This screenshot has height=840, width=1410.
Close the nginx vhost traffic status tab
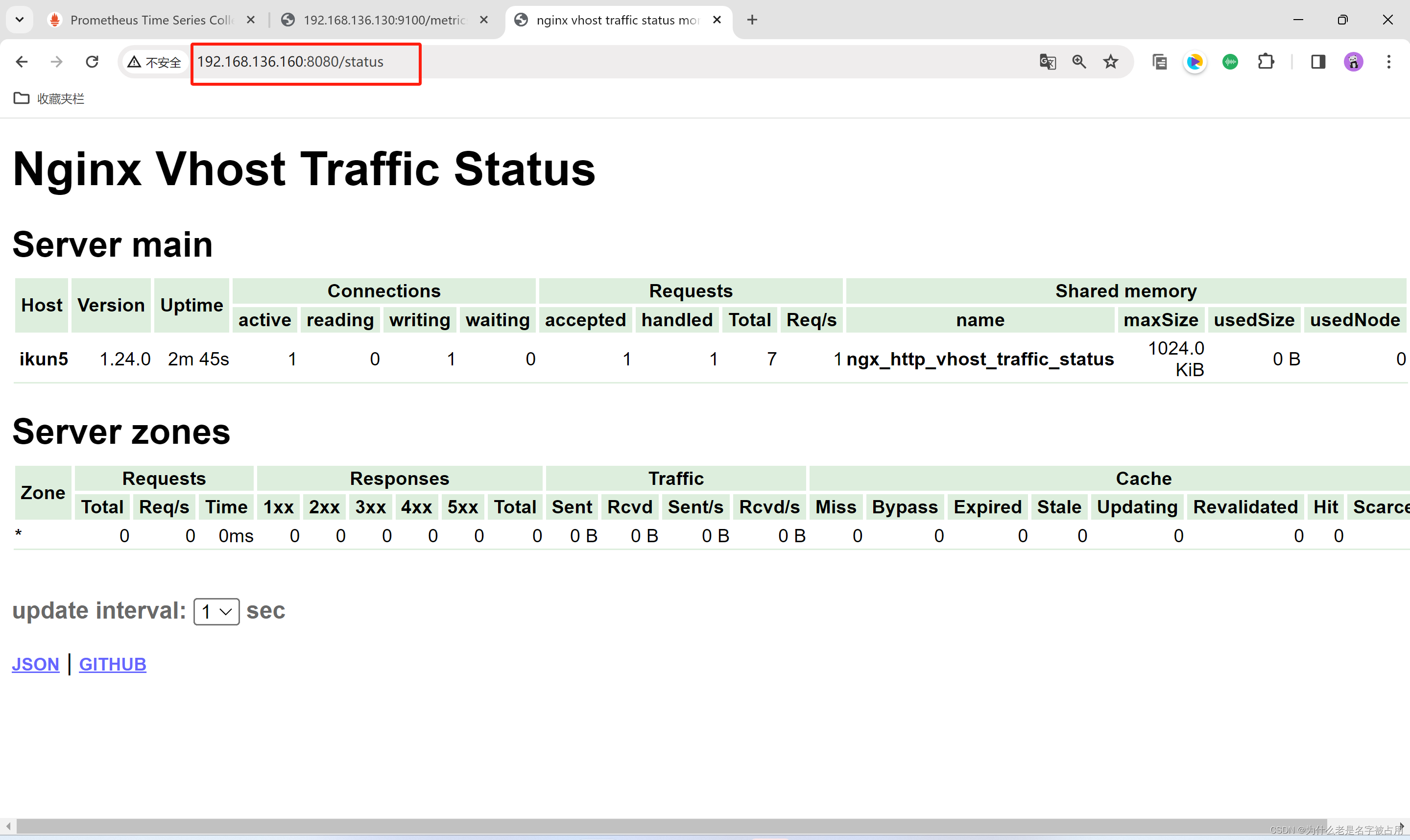(x=717, y=20)
